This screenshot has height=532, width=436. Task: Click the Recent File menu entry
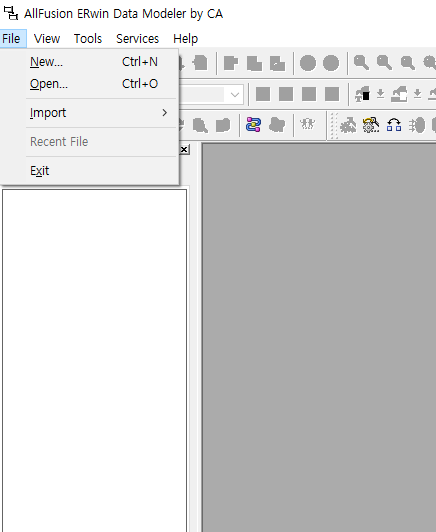90,141
